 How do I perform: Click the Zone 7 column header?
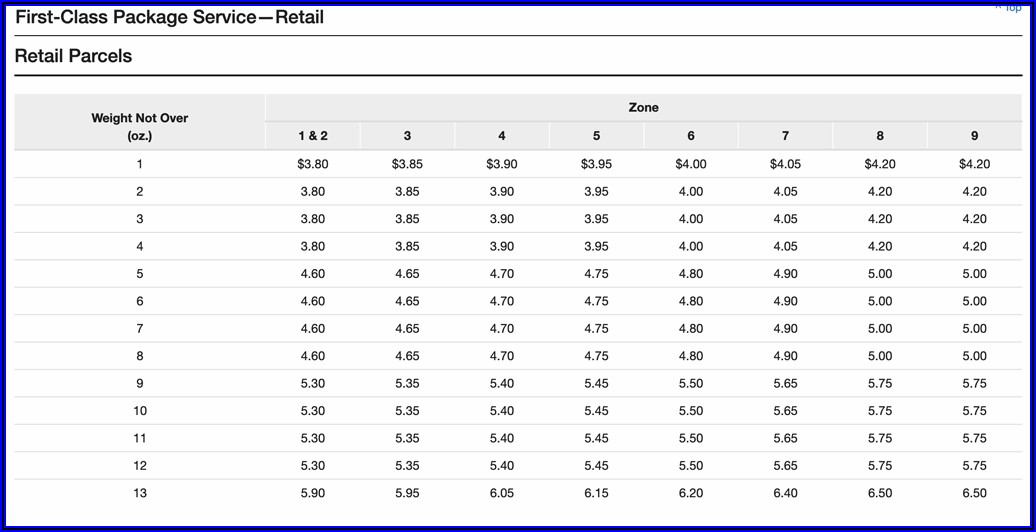pyautogui.click(x=785, y=136)
